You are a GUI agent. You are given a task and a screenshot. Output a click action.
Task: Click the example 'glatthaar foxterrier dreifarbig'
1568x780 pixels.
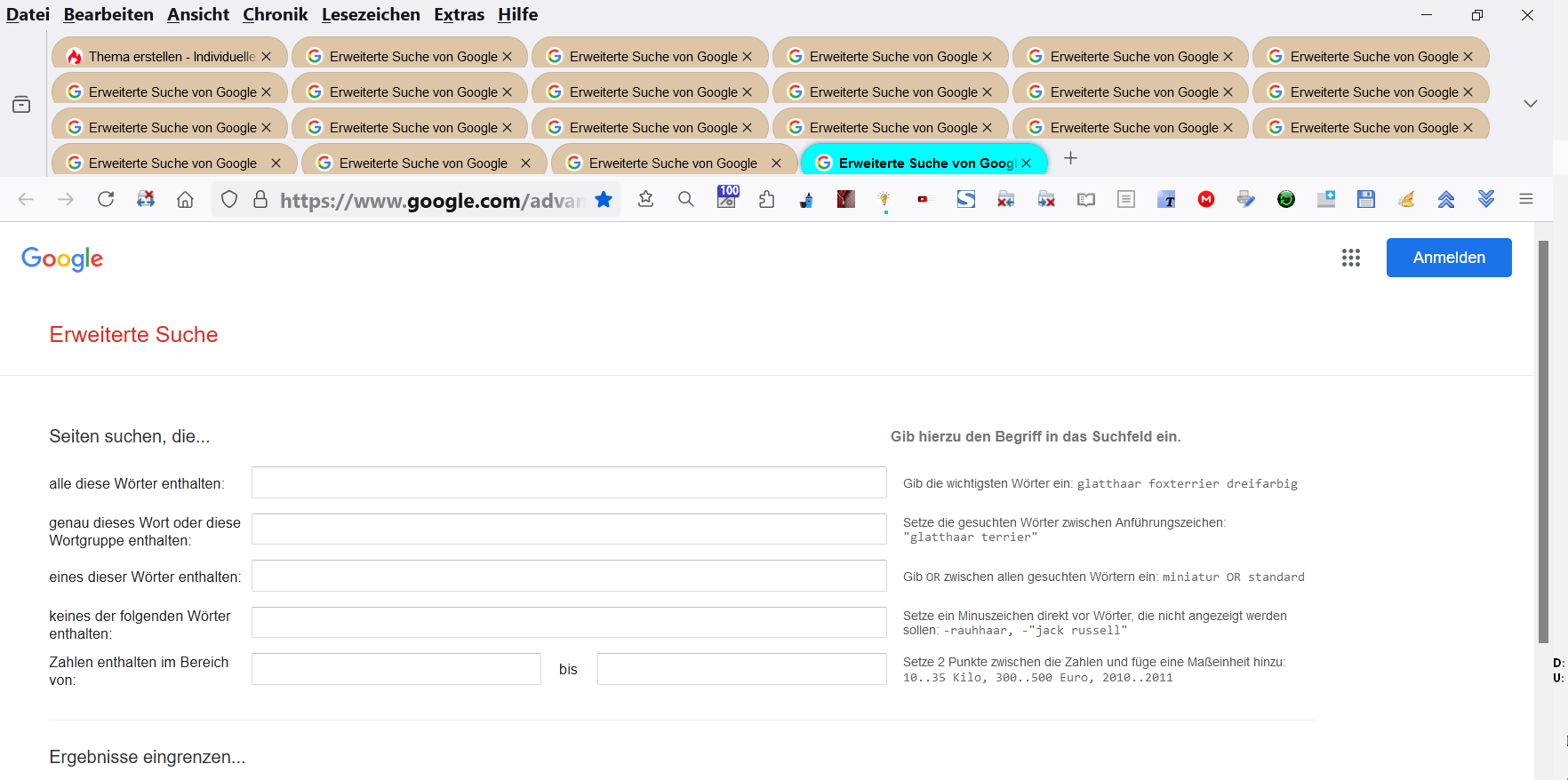tap(1188, 484)
